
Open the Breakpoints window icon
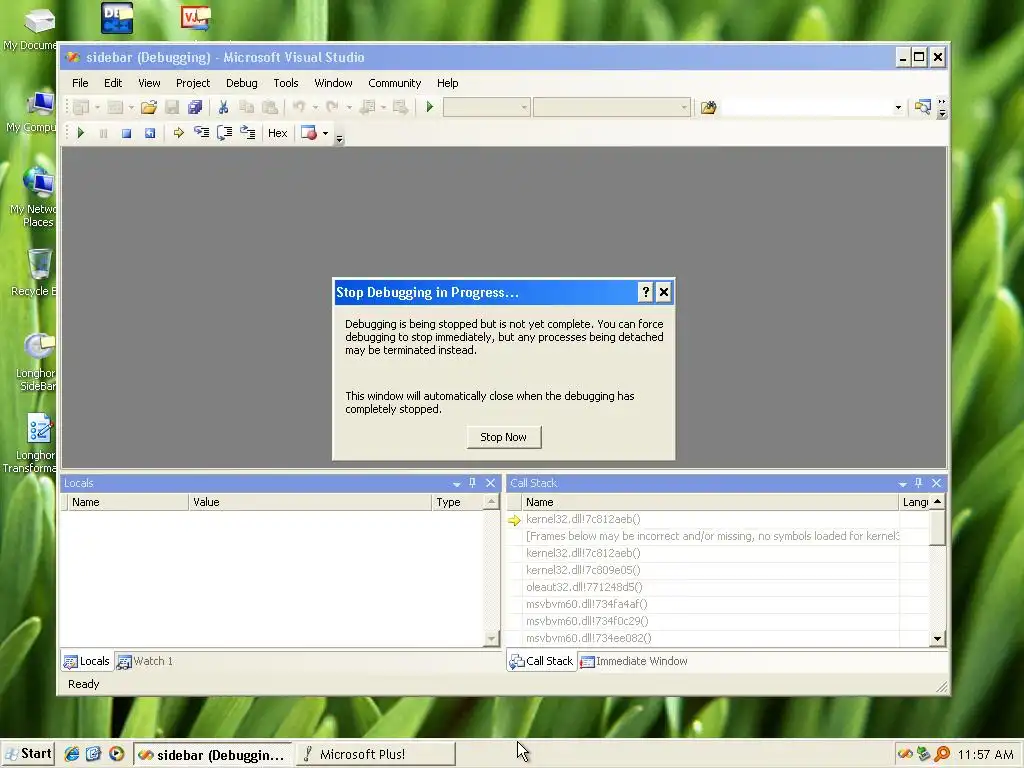(309, 133)
